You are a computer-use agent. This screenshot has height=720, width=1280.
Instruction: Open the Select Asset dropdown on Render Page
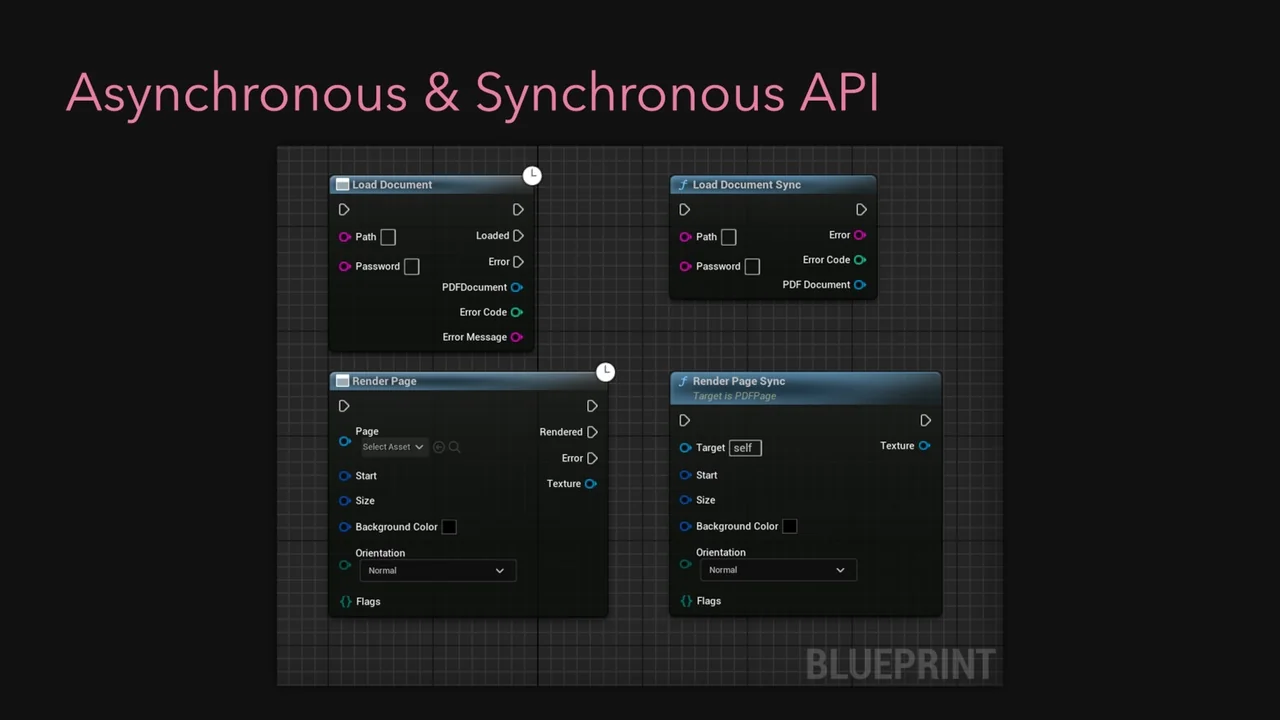(x=393, y=447)
